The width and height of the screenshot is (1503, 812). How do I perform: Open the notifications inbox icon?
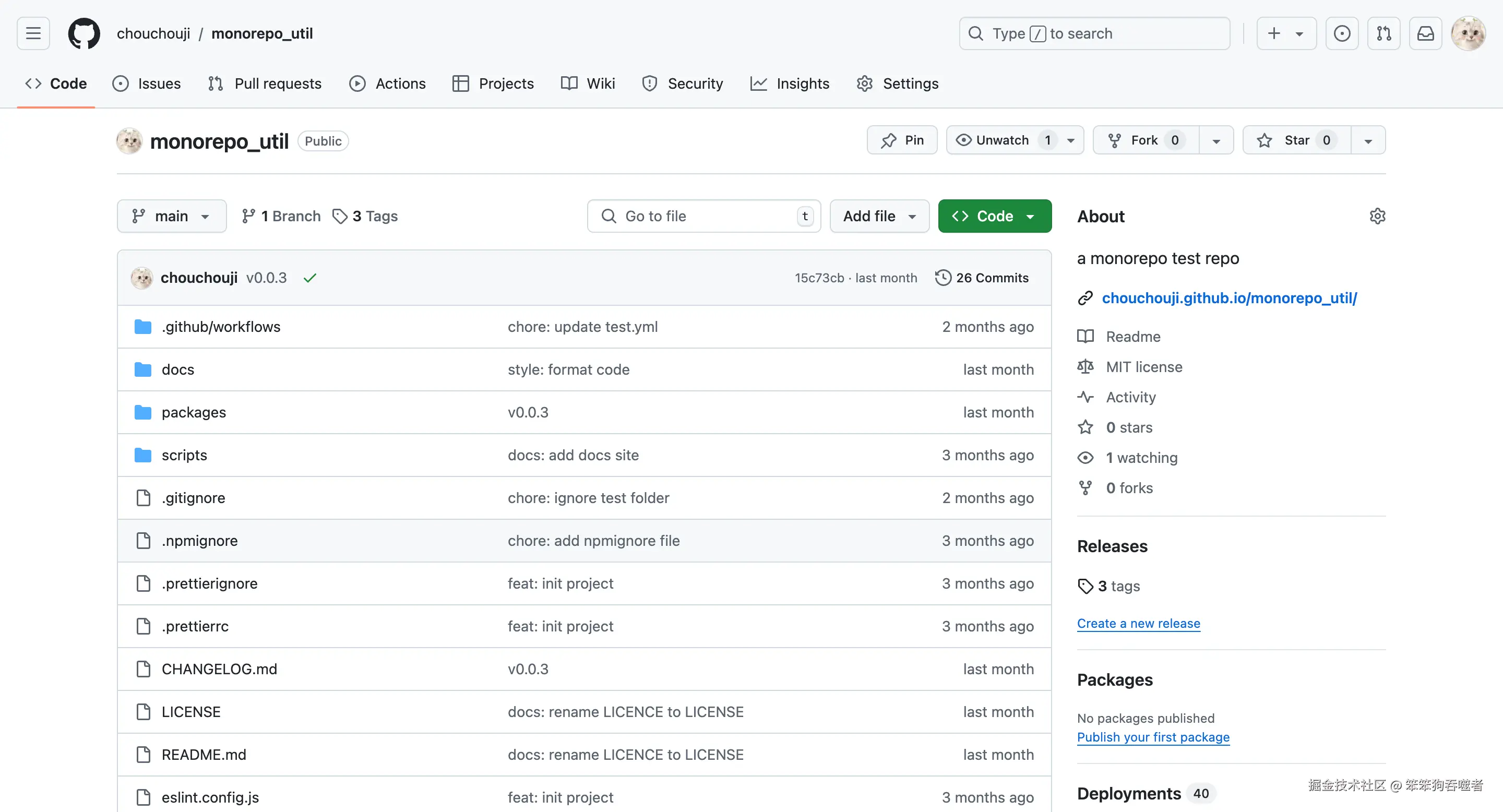(x=1425, y=33)
